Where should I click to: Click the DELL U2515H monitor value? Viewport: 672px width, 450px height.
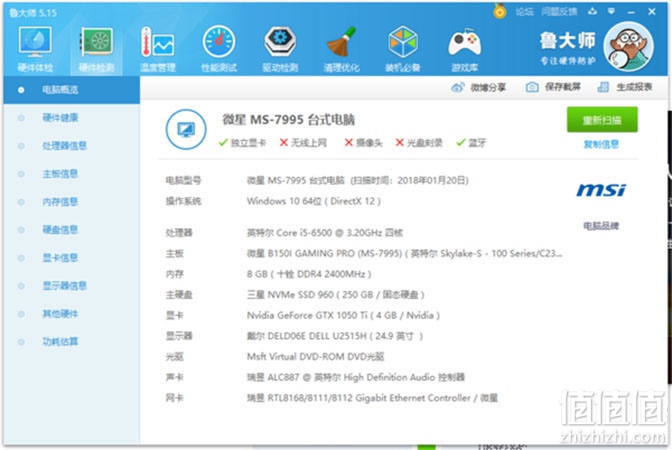335,336
